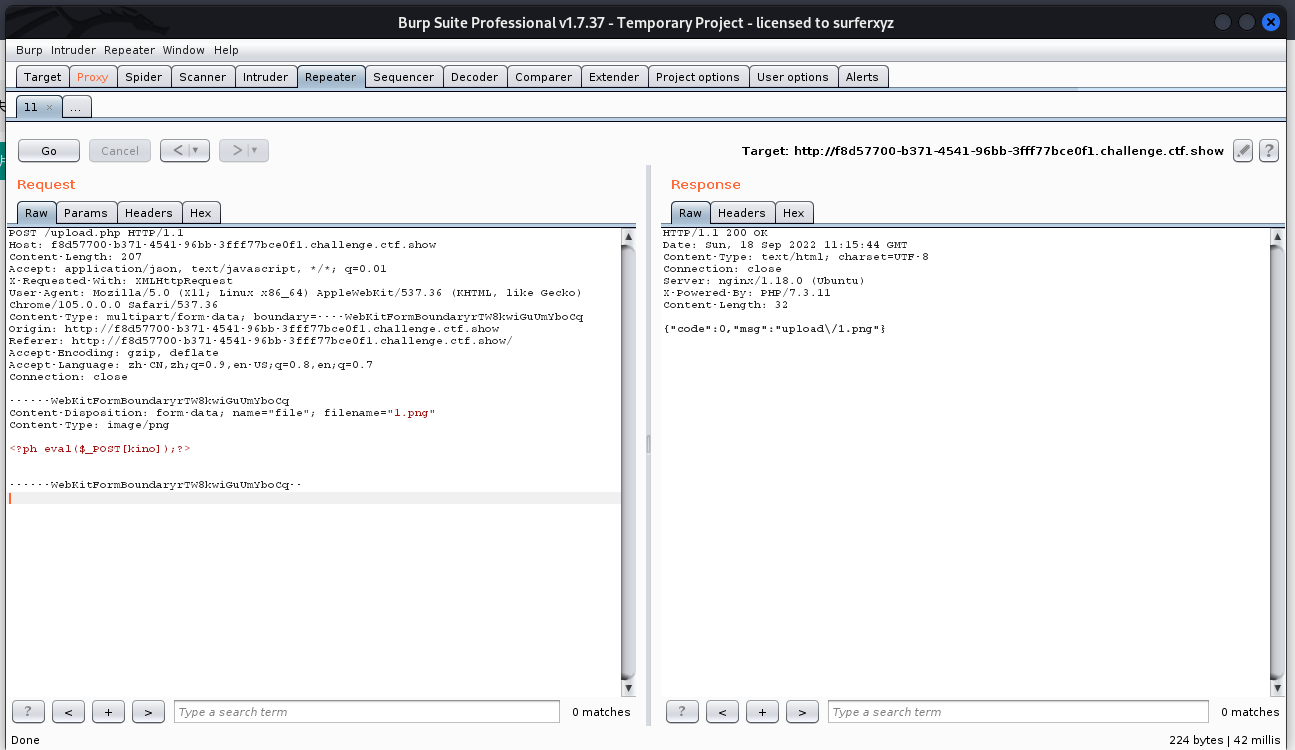
Task: Click the empty last line of request editor
Action: (x=314, y=497)
